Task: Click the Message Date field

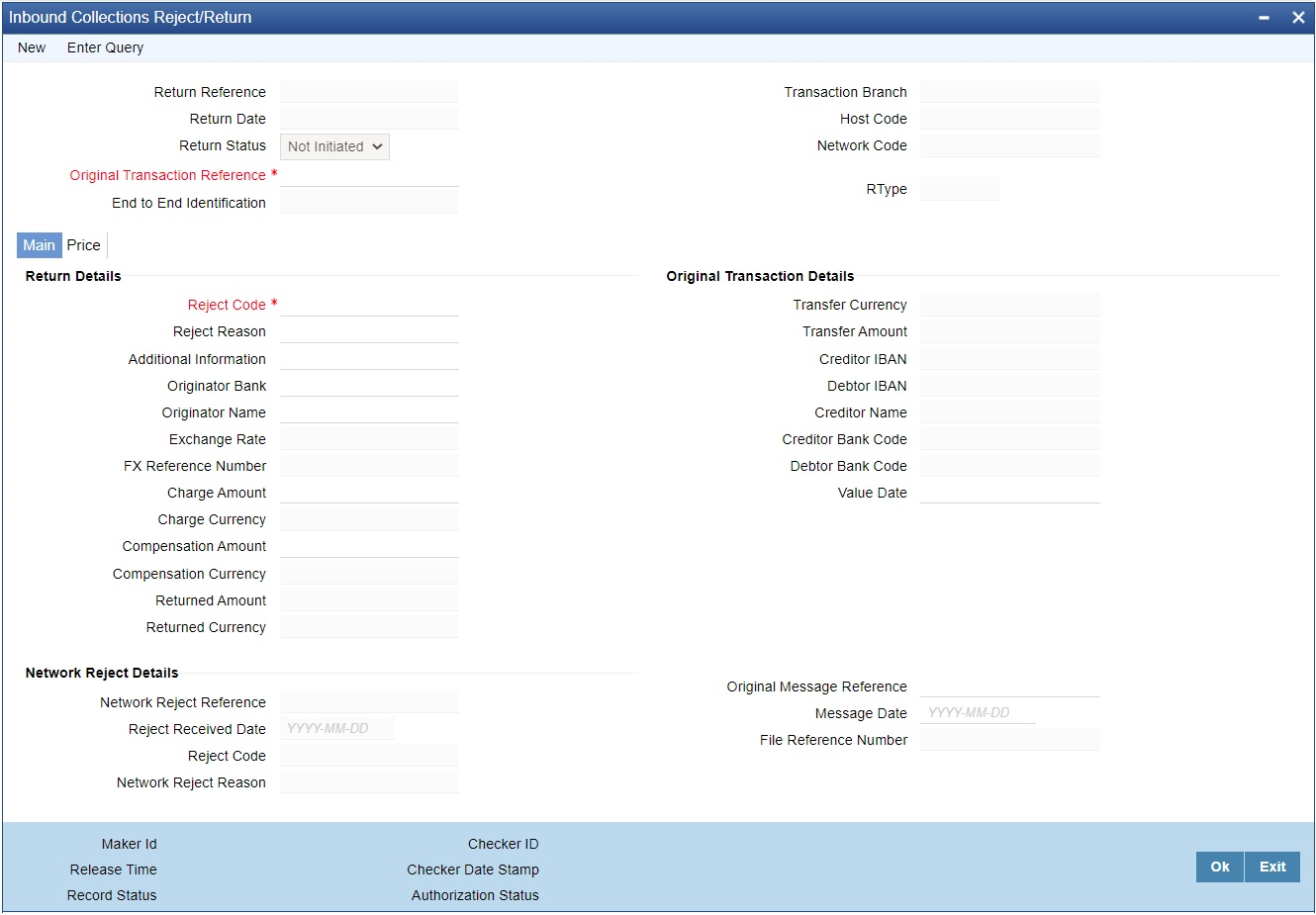Action: pyautogui.click(x=979, y=713)
